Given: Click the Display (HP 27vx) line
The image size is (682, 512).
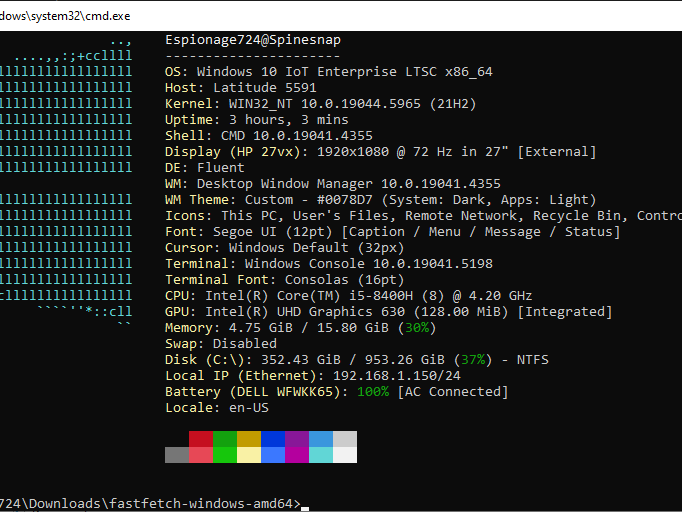Looking at the screenshot, I should [x=381, y=152].
